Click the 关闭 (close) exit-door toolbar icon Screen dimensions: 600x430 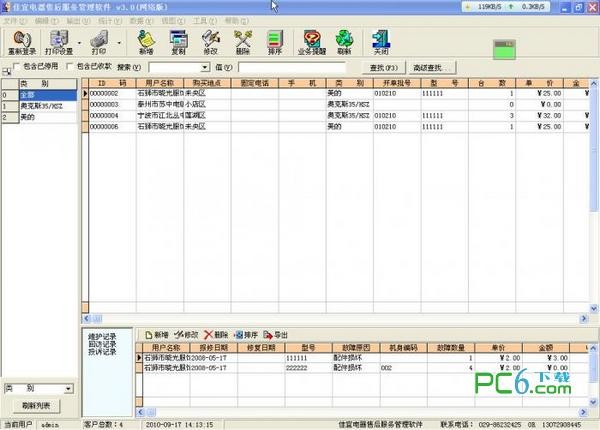coord(381,42)
